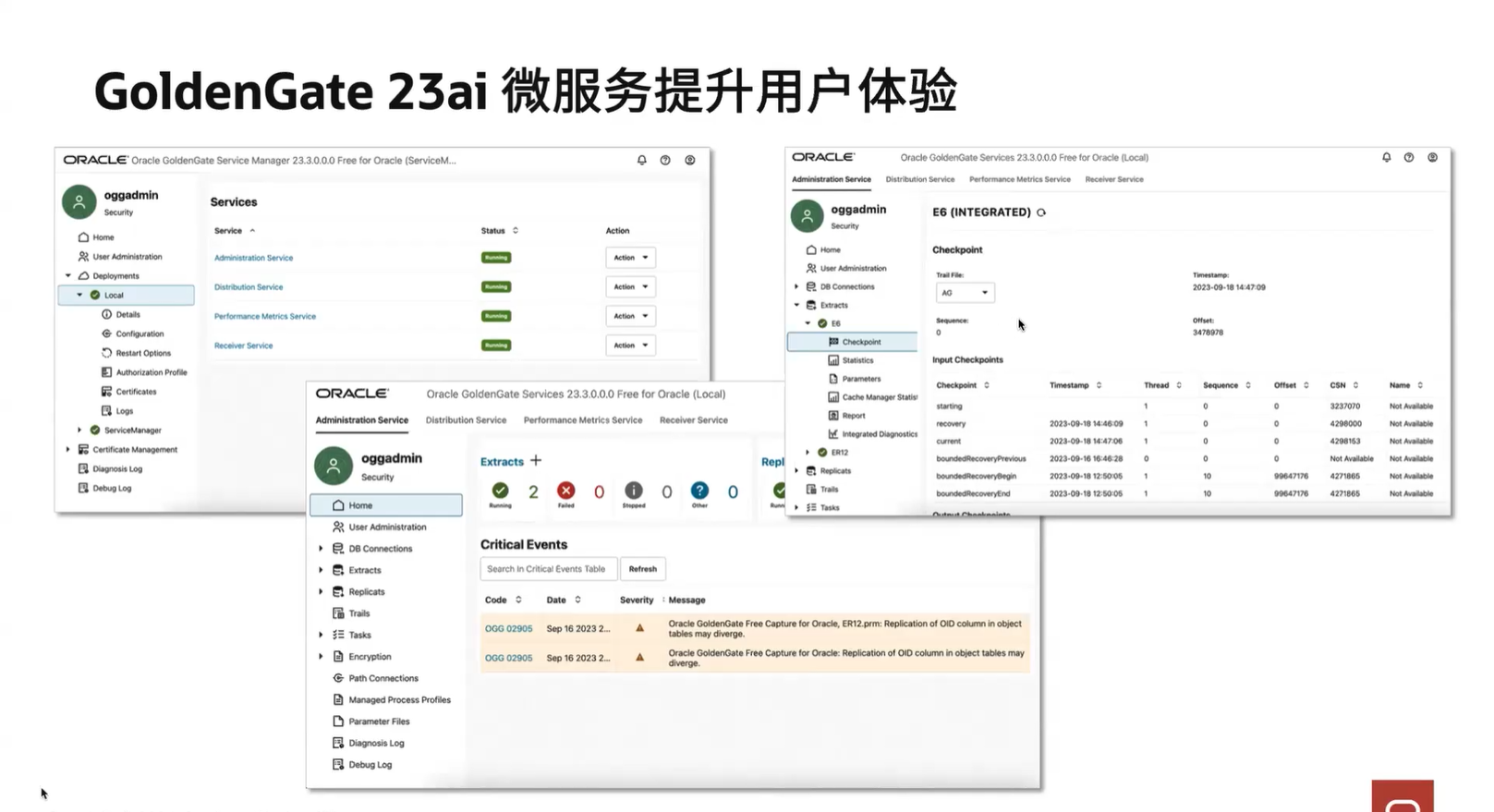The height and width of the screenshot is (812, 1494).
Task: Open the user account icon in Service Manager header
Action: [x=690, y=160]
